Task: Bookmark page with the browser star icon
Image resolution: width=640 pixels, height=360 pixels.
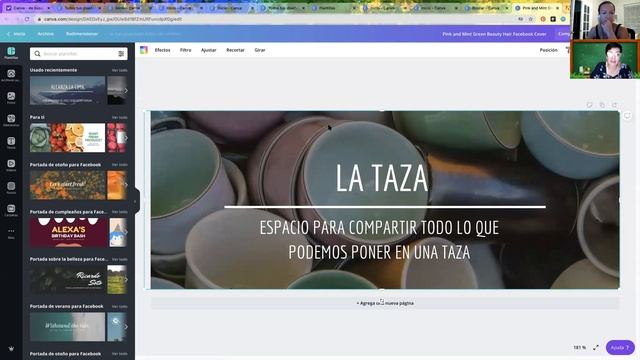Action: click(531, 19)
